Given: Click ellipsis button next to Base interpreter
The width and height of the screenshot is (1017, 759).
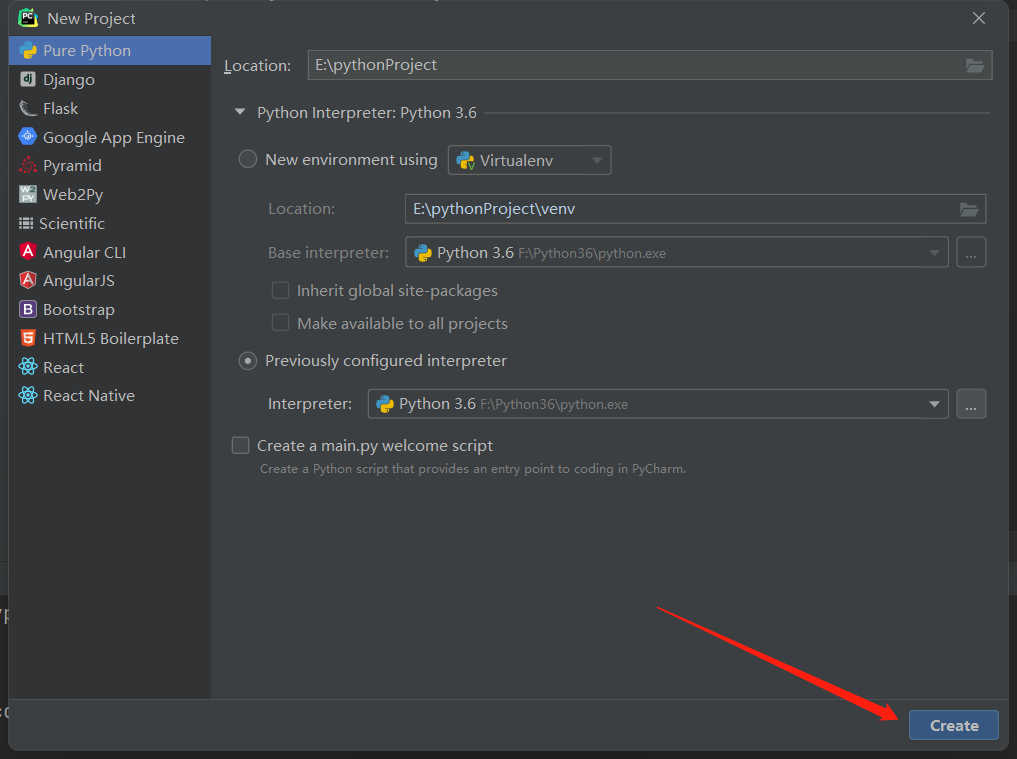Looking at the screenshot, I should point(971,252).
